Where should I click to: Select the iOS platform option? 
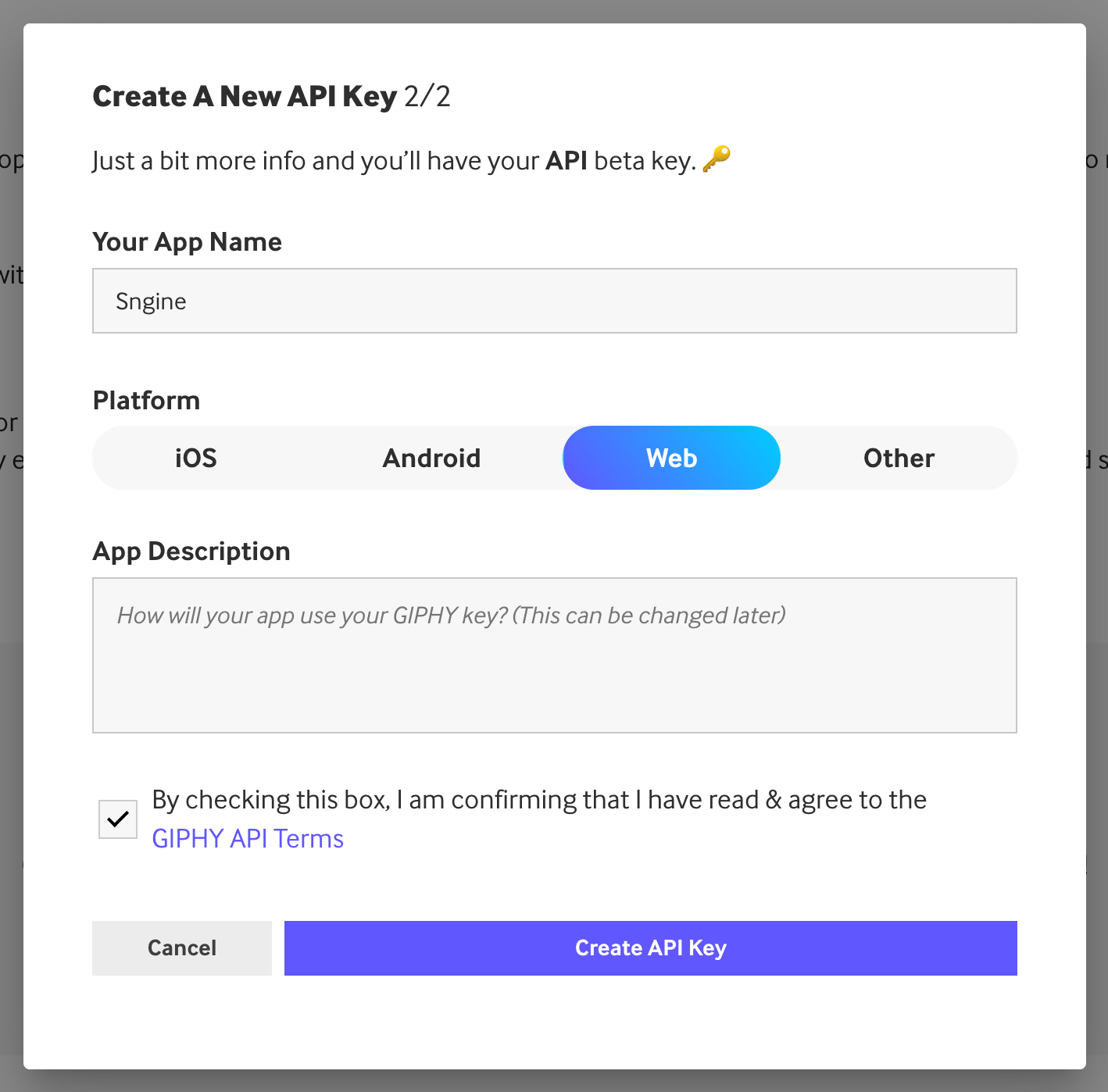click(195, 458)
